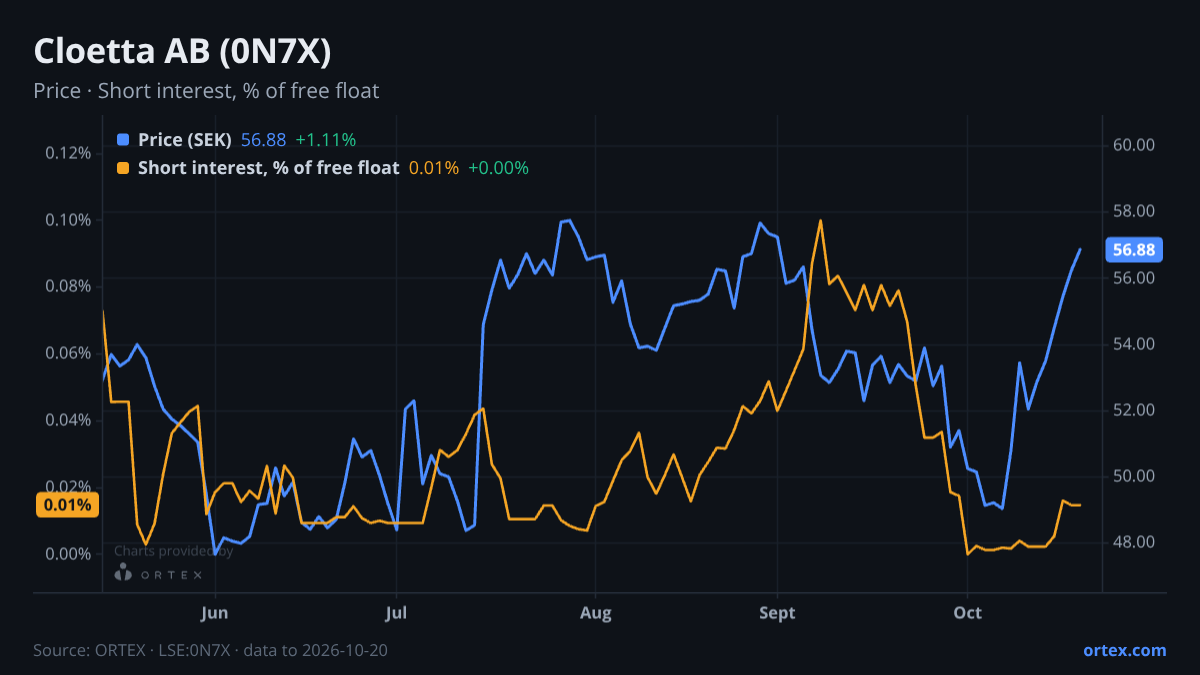1200x675 pixels.
Task: Click the Source: ORTEX footer text
Action: tap(211, 650)
